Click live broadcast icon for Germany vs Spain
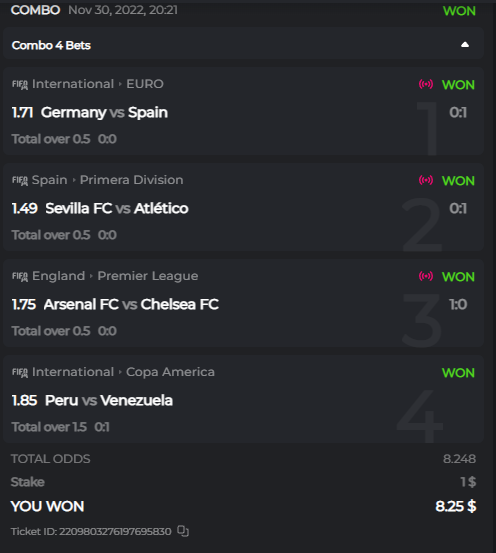 [x=426, y=84]
